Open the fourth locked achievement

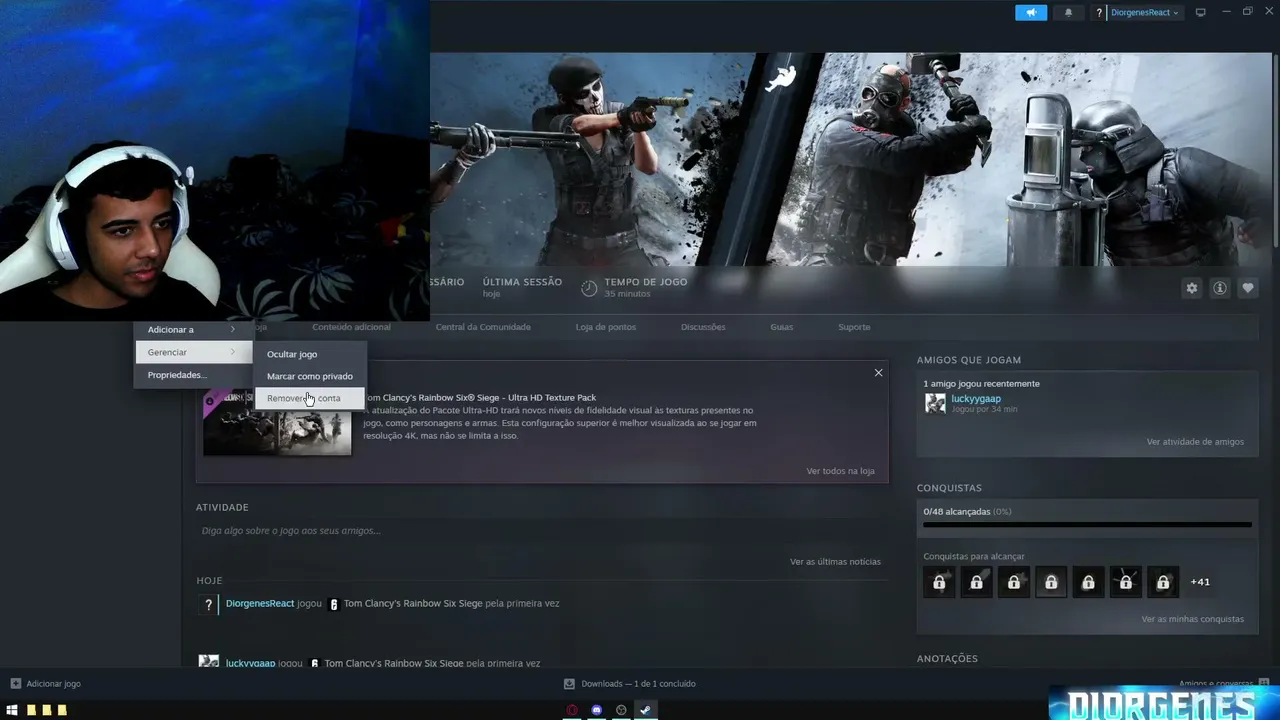1051,582
